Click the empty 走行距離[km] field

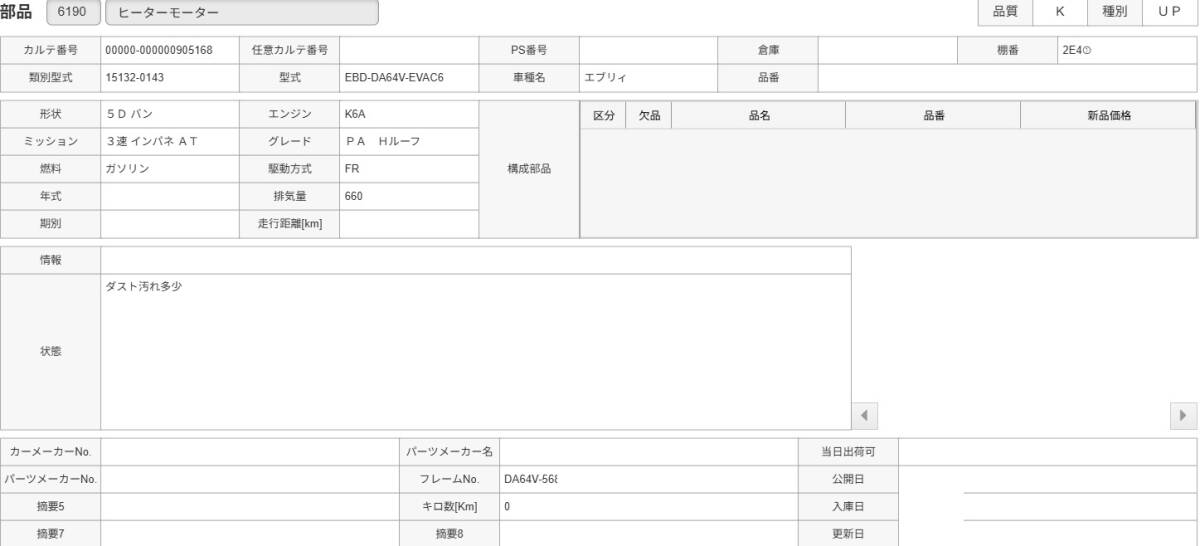[x=408, y=224]
